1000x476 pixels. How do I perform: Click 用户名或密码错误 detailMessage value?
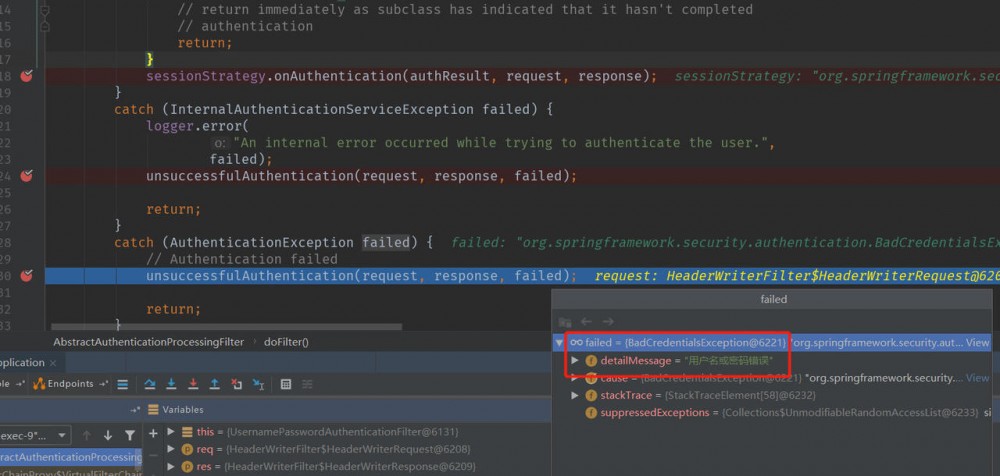[728, 361]
